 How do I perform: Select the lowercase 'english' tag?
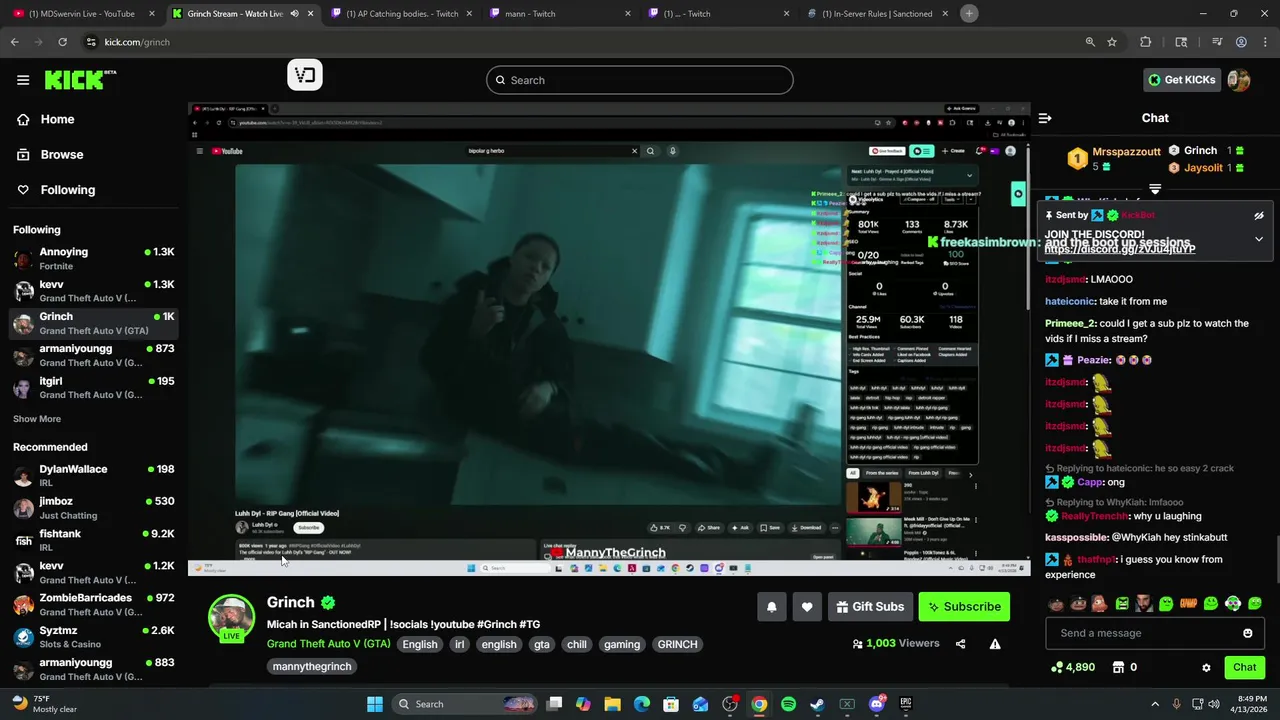[x=499, y=644]
